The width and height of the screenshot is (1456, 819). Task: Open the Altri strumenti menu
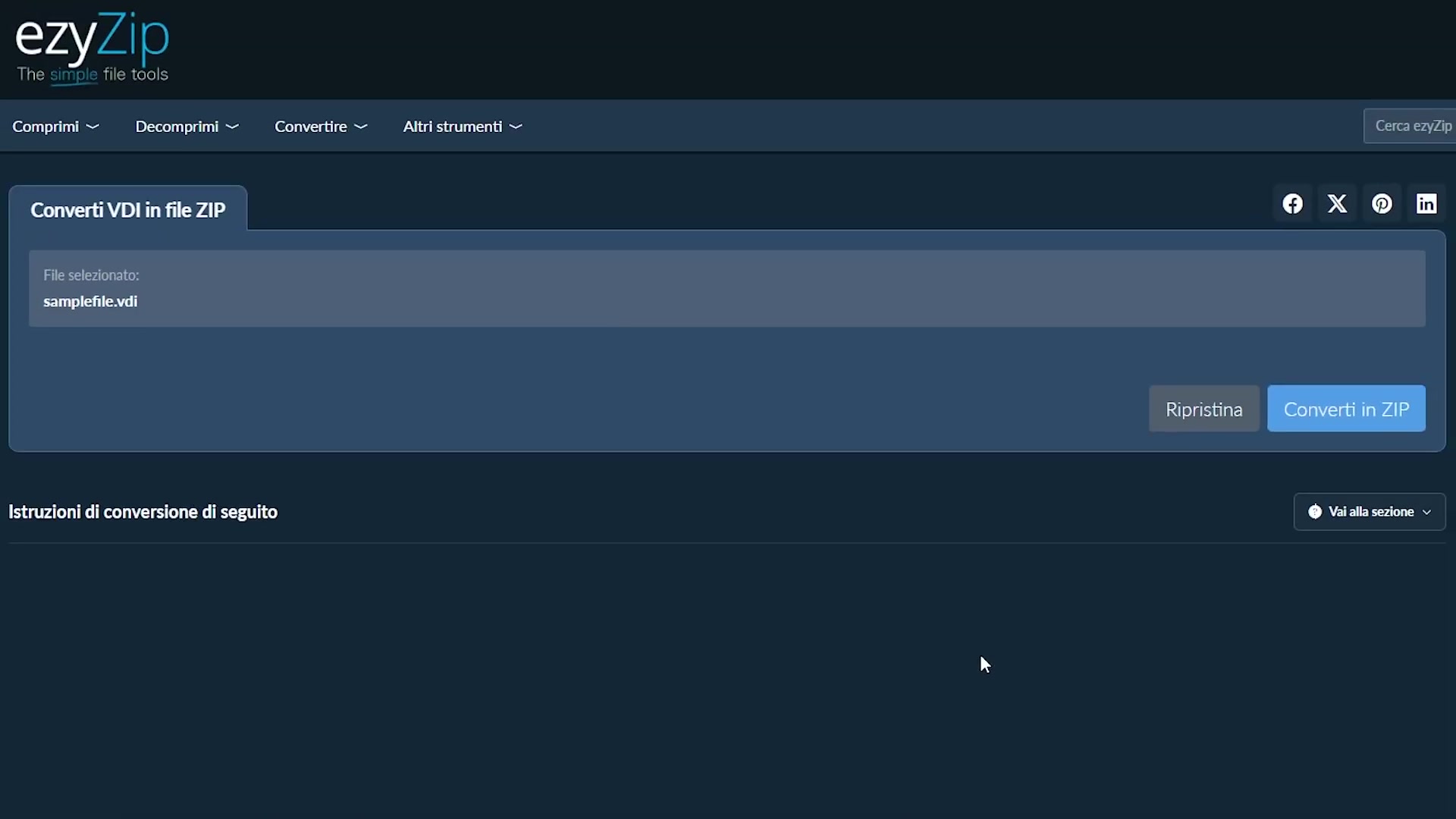point(463,127)
